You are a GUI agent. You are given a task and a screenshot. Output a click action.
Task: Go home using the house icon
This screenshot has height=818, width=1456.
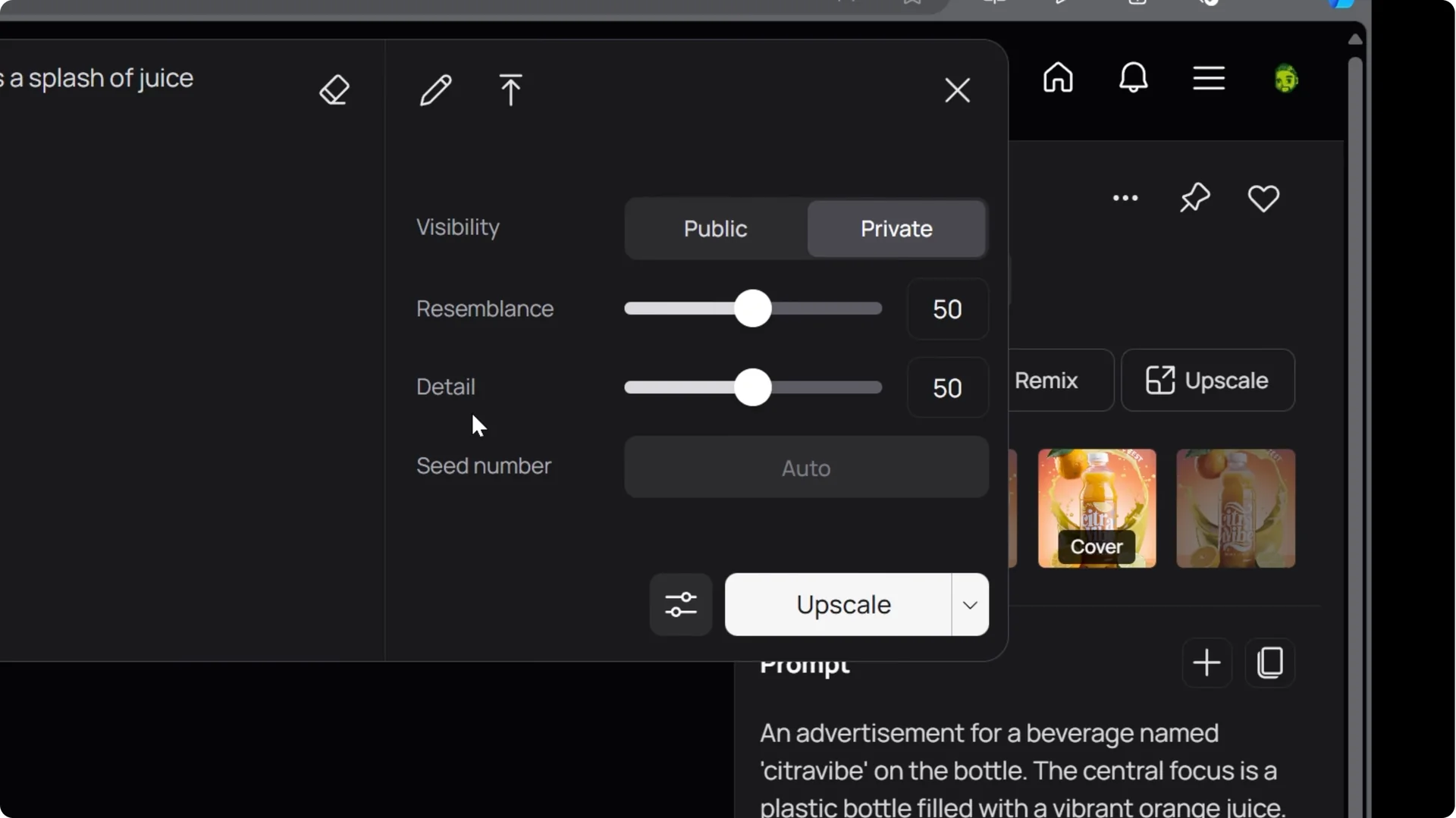pos(1059,78)
